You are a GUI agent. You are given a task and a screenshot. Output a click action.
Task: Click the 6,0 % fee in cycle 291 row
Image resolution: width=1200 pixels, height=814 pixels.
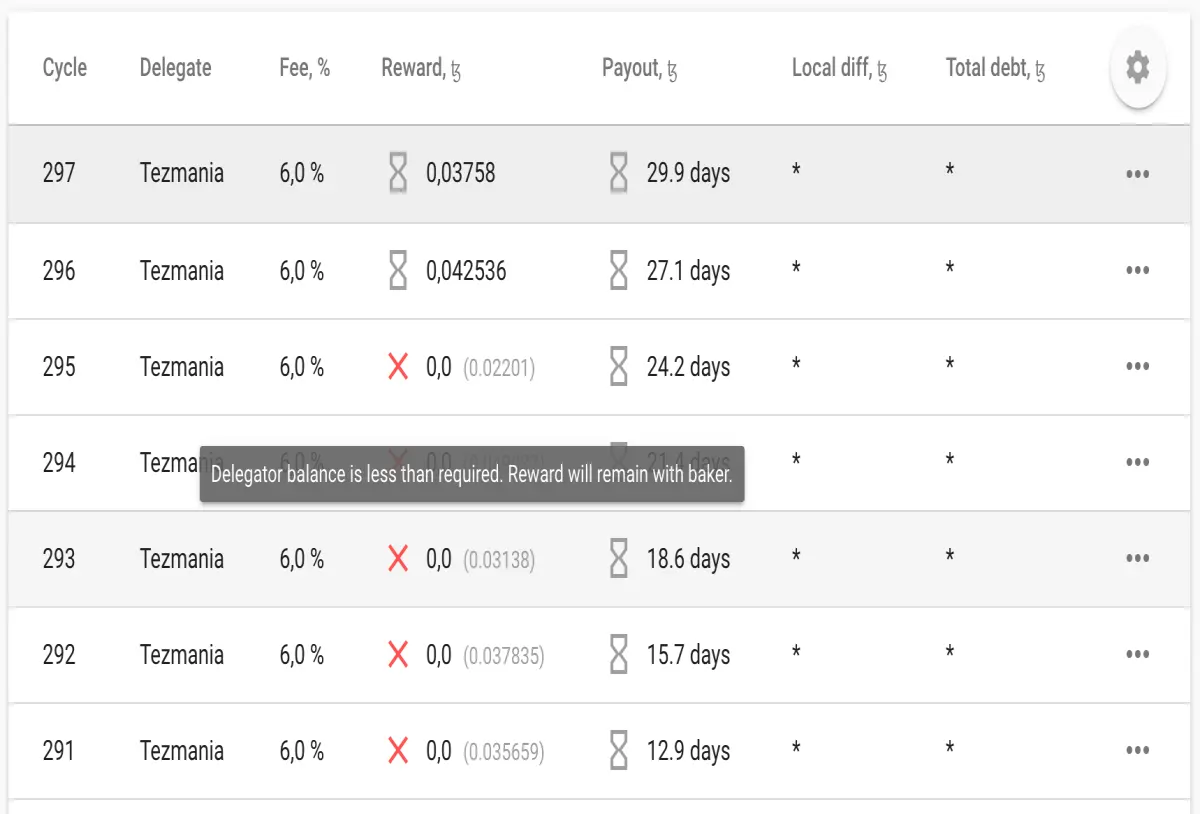[302, 751]
